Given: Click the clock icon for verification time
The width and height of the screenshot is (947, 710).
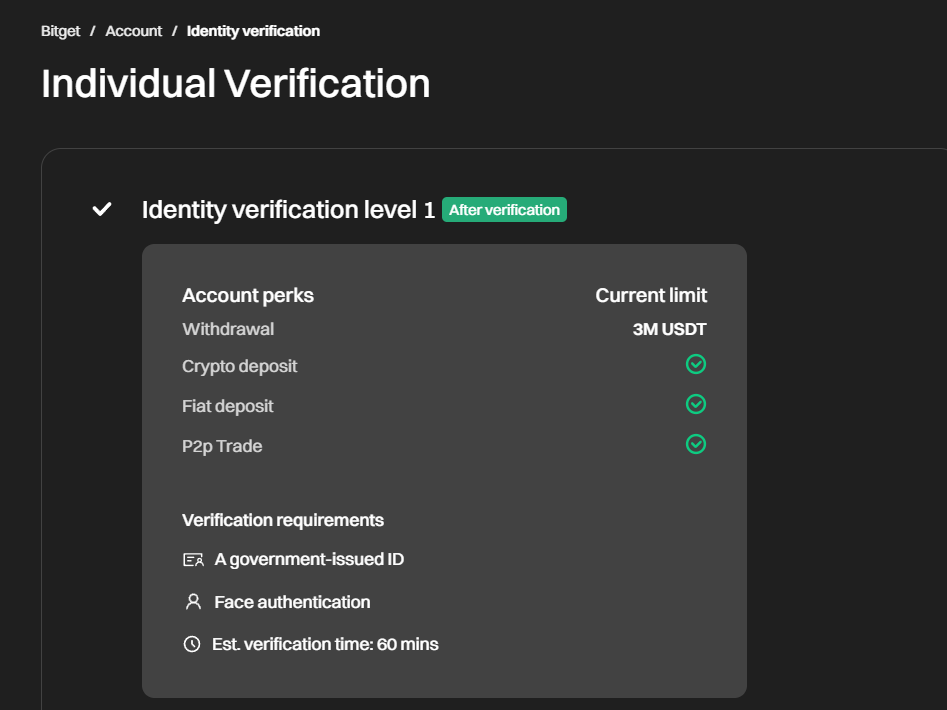Looking at the screenshot, I should 192,644.
